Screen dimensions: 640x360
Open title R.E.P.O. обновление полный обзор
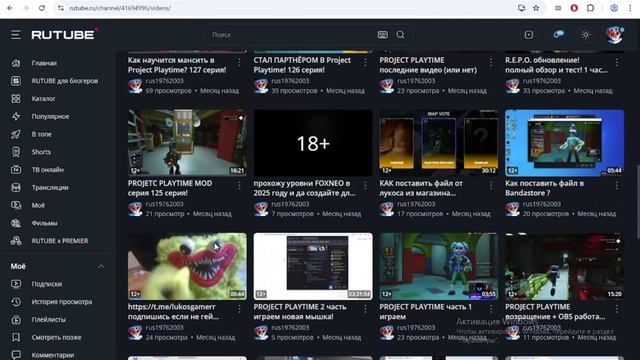[556, 65]
